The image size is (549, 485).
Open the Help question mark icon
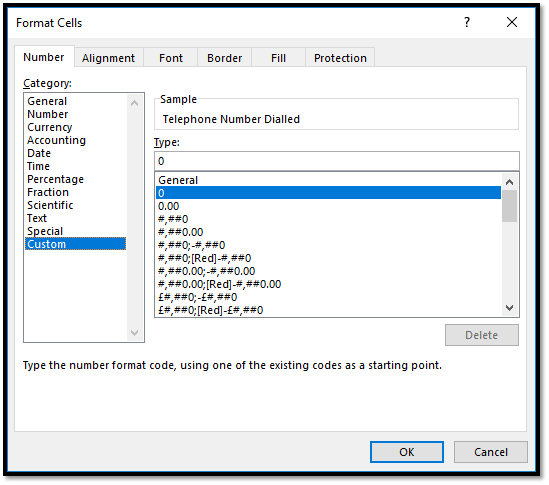pyautogui.click(x=467, y=22)
